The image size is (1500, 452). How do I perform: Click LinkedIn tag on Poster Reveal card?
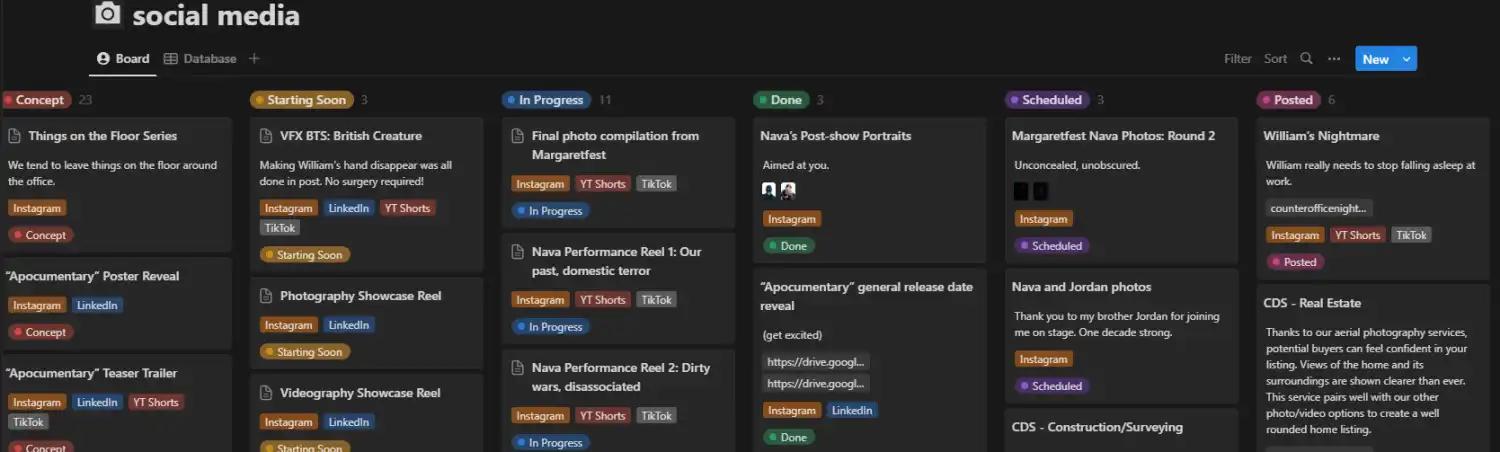point(97,305)
